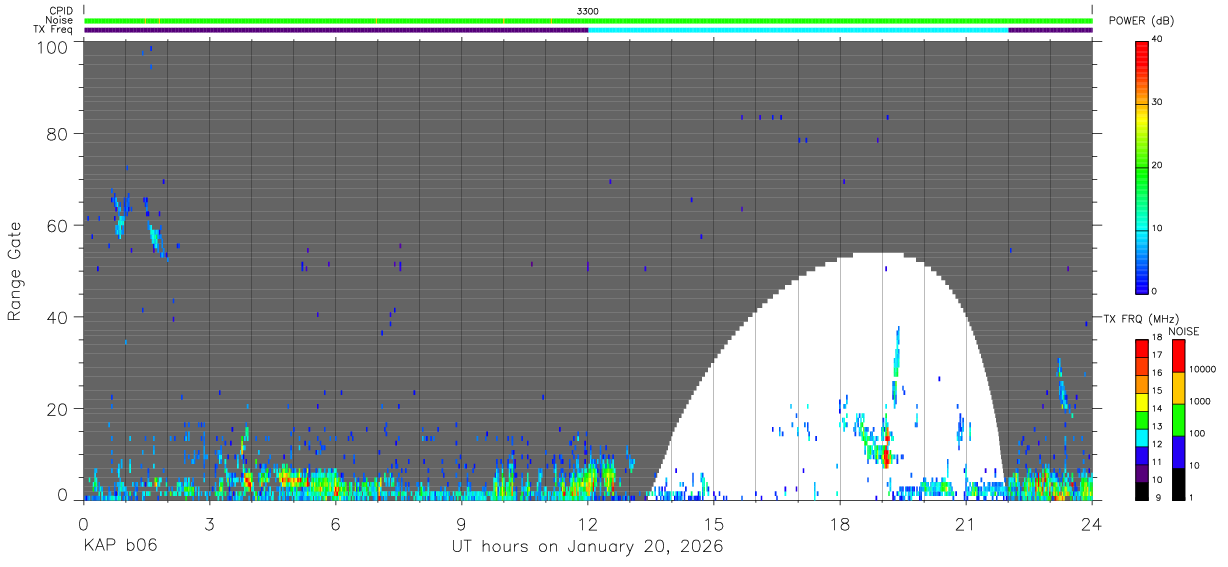Select the 11 label in TX FRQ legend

[x=1156, y=463]
